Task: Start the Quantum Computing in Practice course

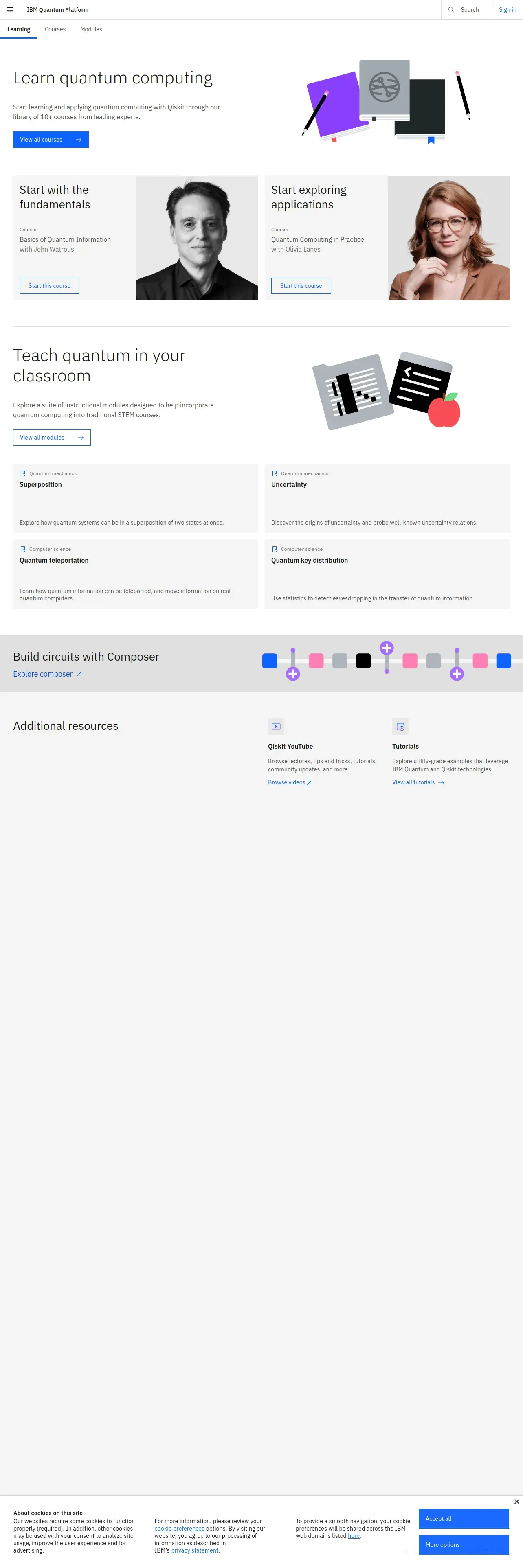Action: pyautogui.click(x=301, y=286)
